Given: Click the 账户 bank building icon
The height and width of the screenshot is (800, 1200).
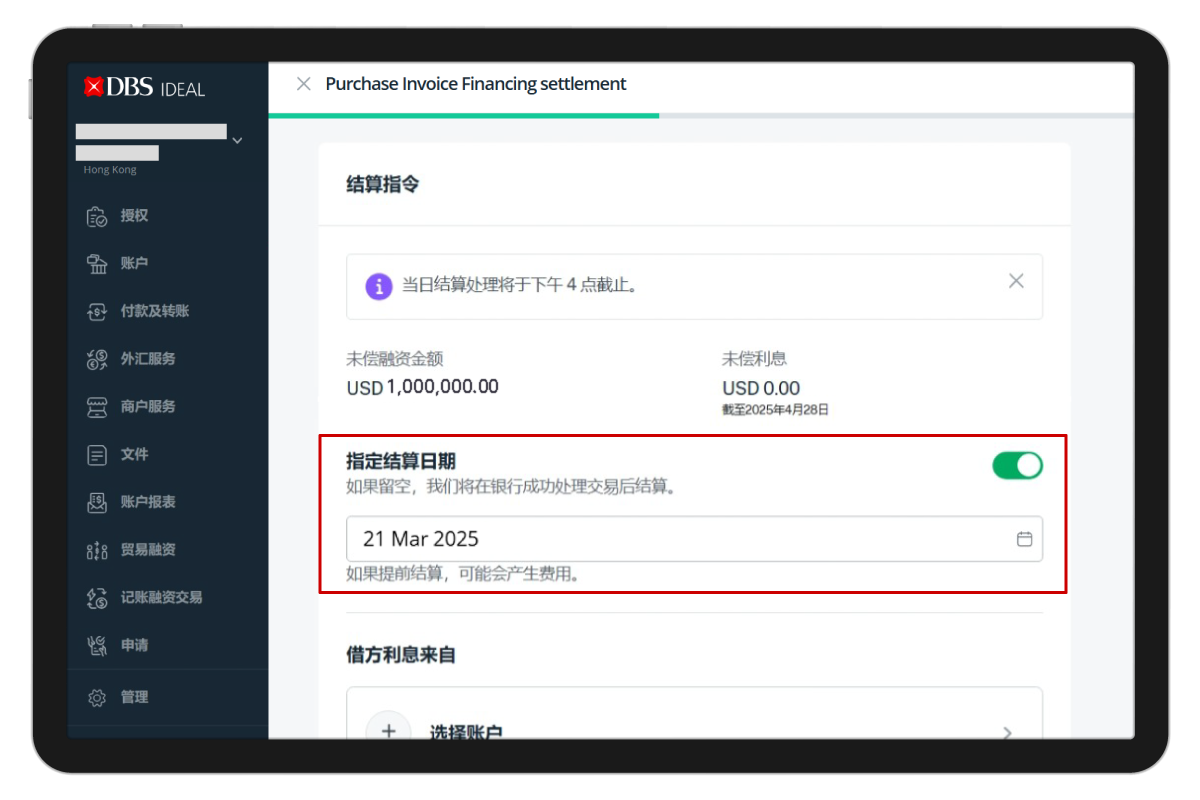Looking at the screenshot, I should pos(97,264).
